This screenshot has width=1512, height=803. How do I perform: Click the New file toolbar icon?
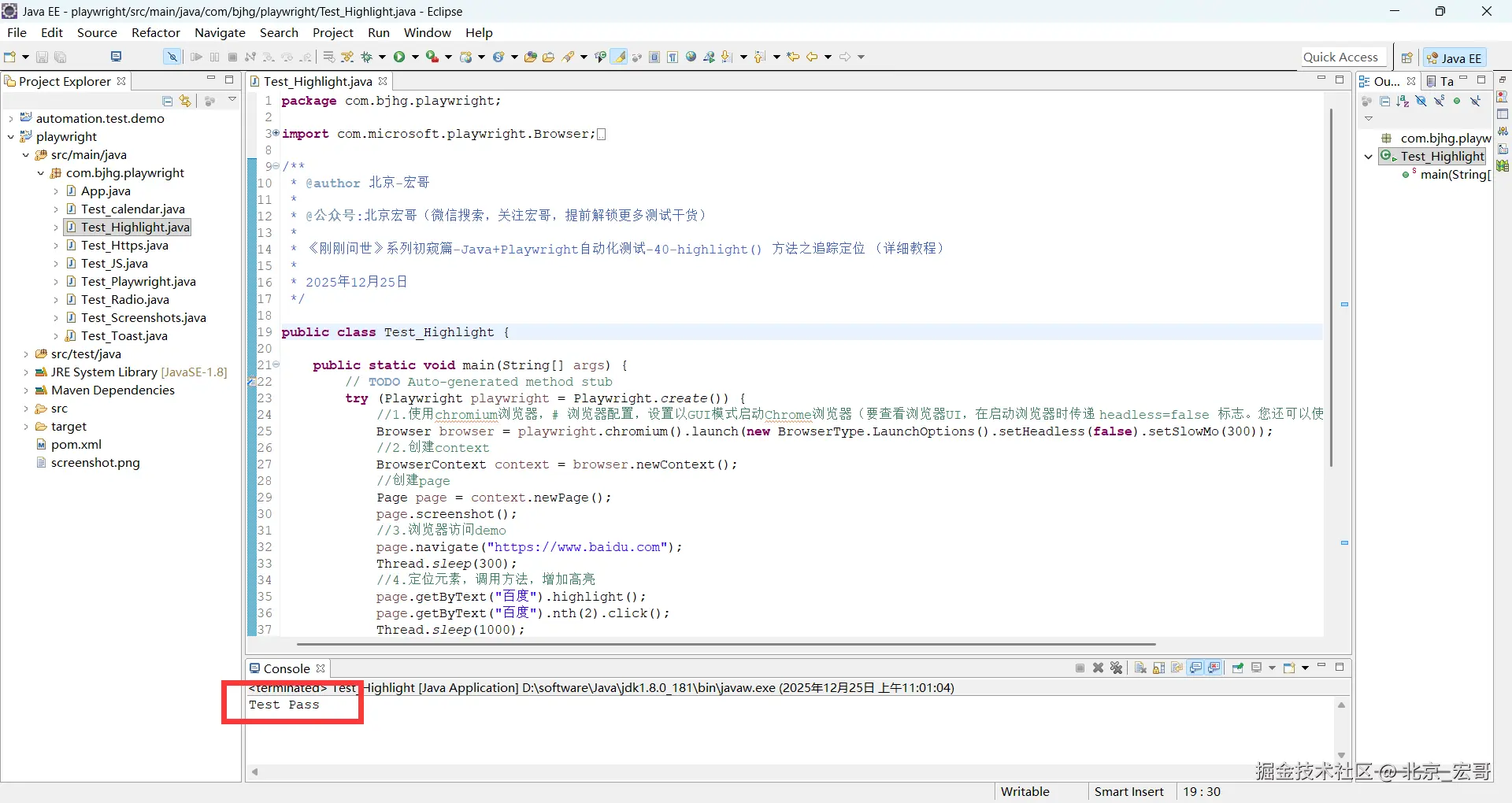(x=10, y=57)
